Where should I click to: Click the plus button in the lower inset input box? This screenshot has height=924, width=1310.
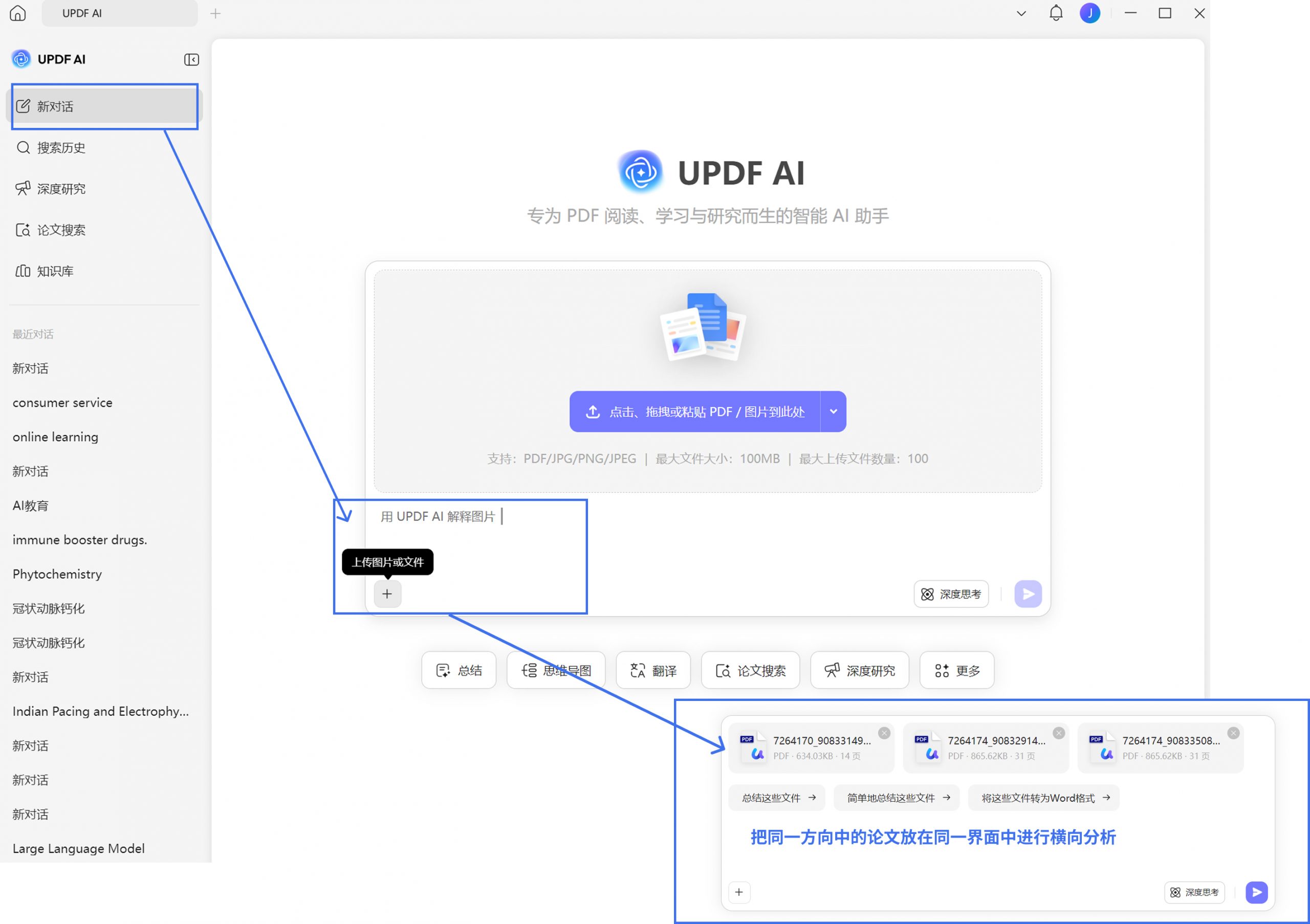739,892
